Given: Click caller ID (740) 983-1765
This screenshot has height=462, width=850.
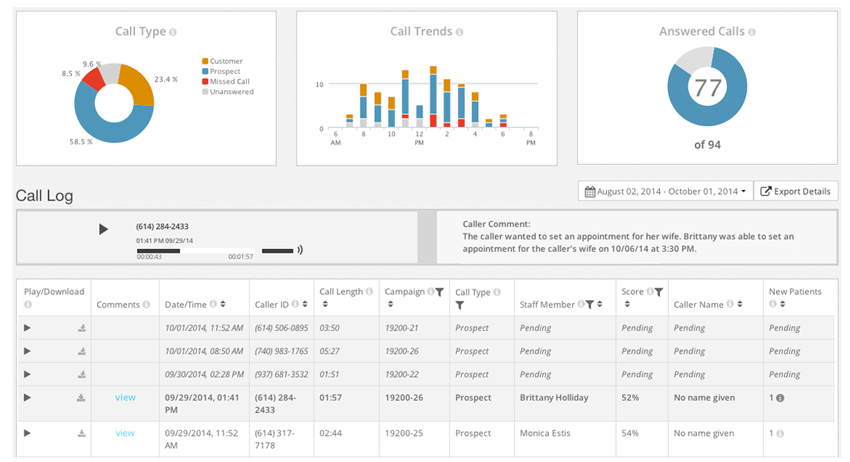Looking at the screenshot, I should click(281, 351).
